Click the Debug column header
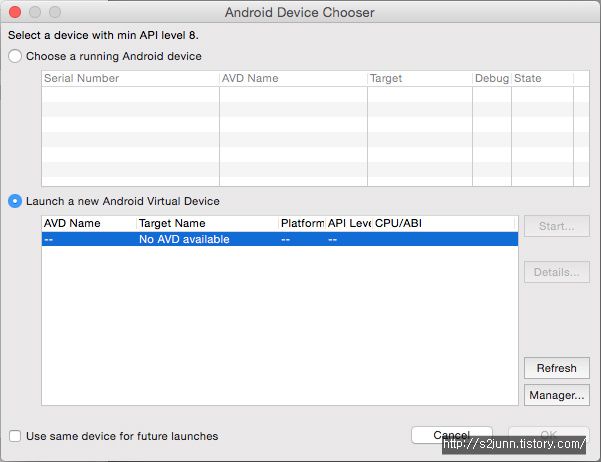 click(x=492, y=78)
